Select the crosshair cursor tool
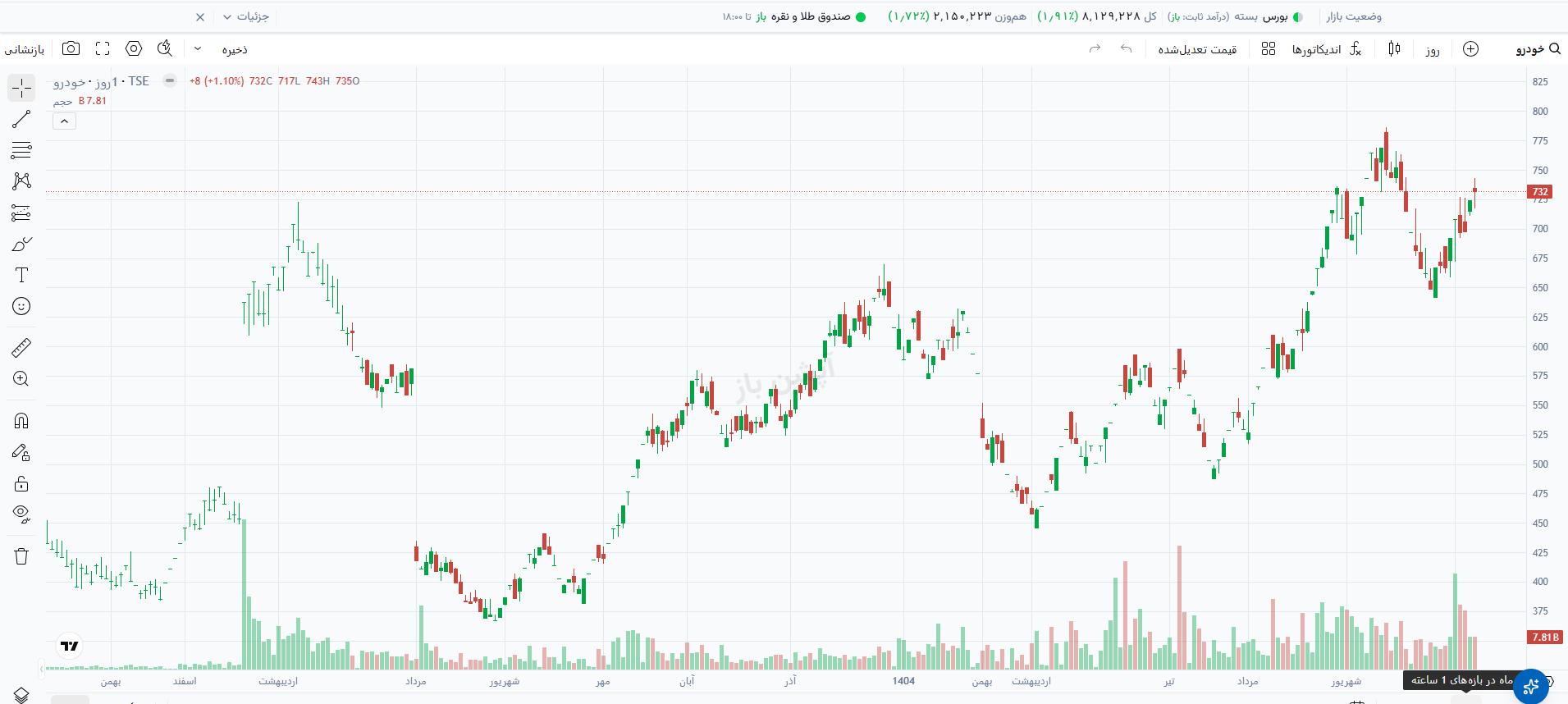 (22, 88)
